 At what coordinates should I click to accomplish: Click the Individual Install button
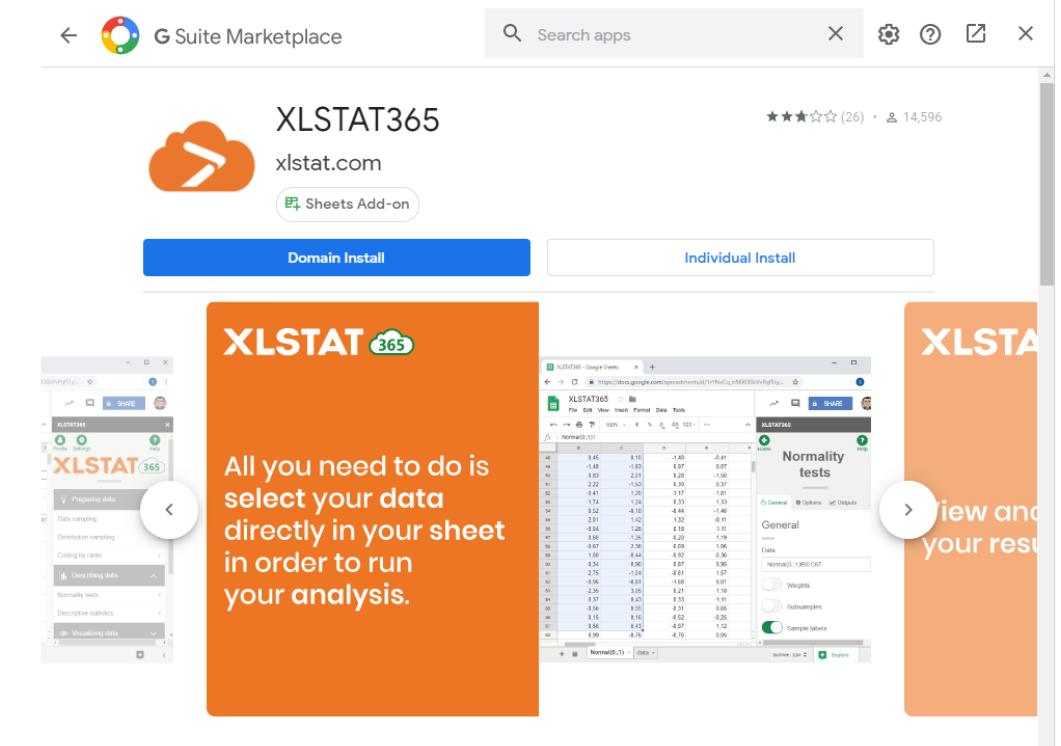coord(739,258)
